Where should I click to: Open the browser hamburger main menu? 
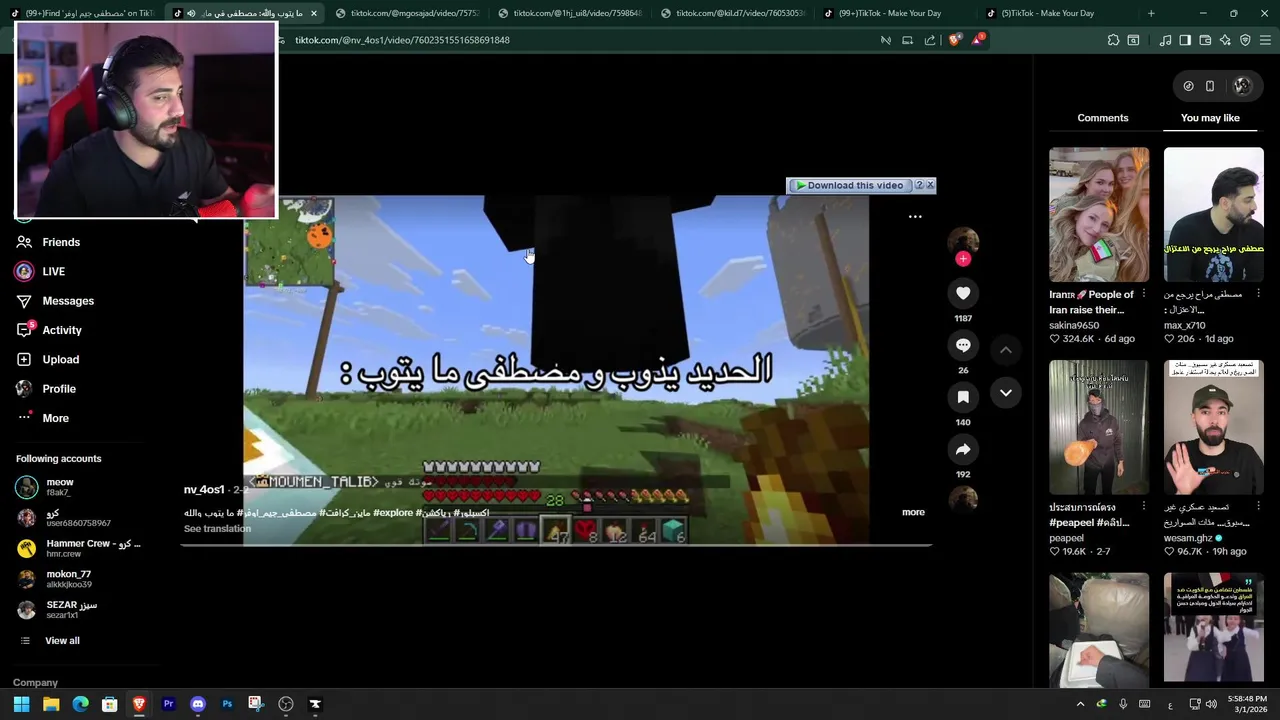(x=1265, y=40)
